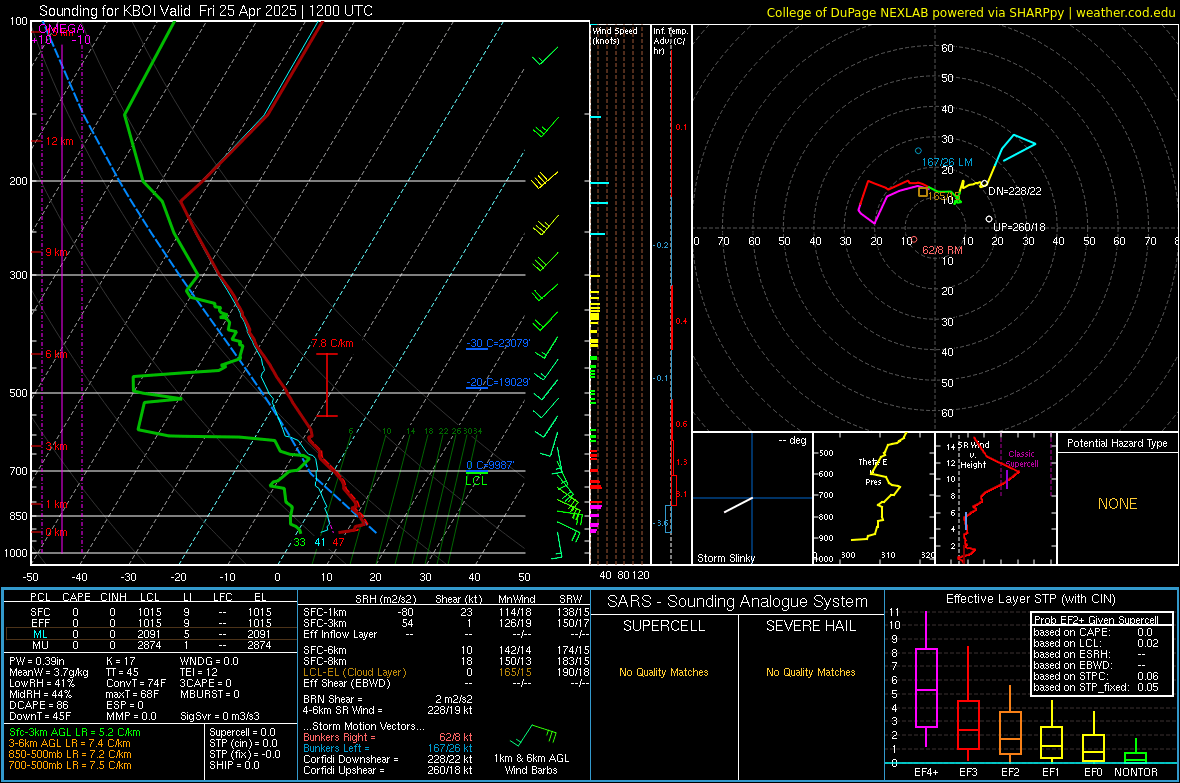
Task: Click the 9 km height marker
Action: pyautogui.click(x=57, y=252)
